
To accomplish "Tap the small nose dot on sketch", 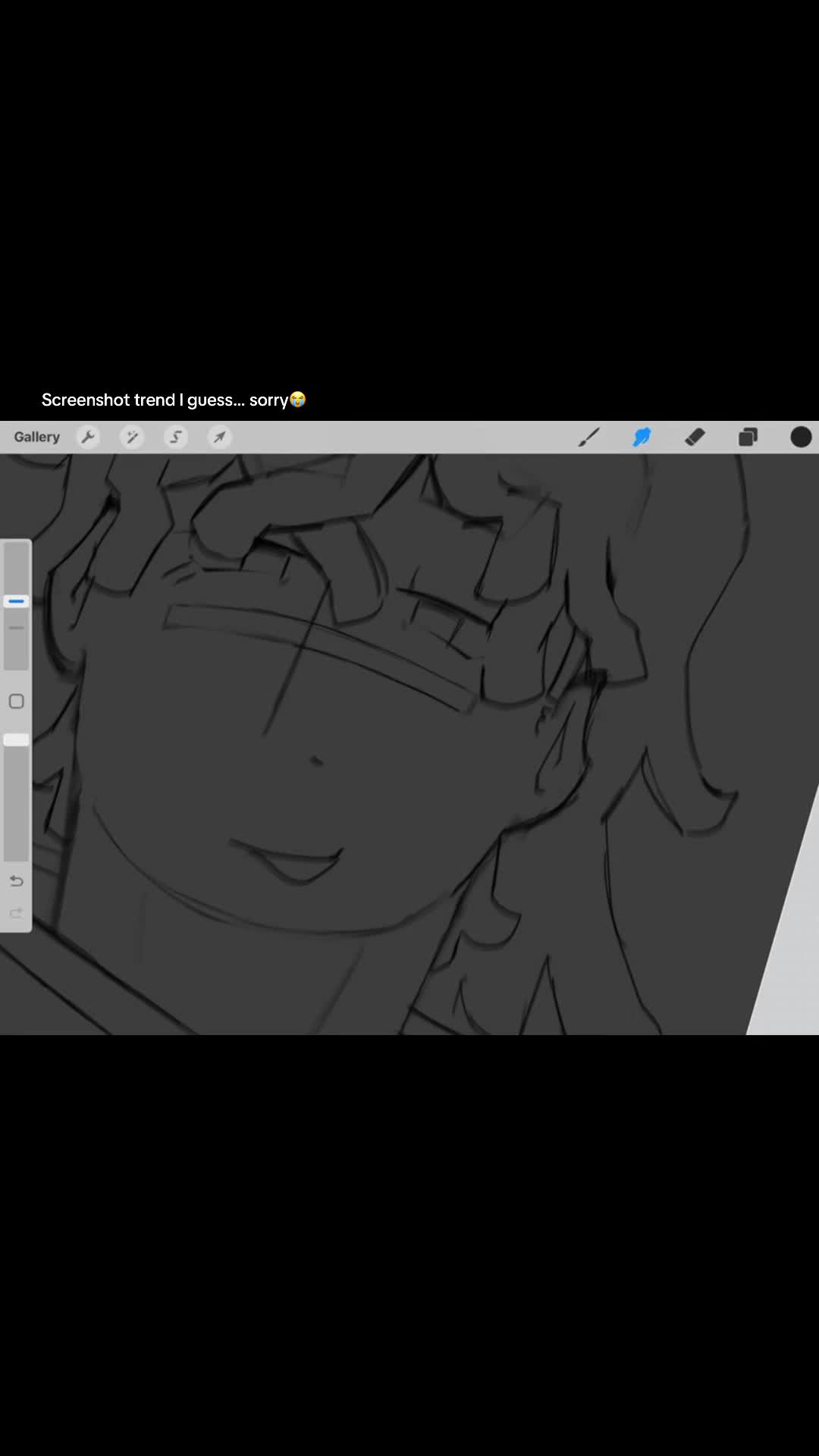I will click(x=316, y=761).
